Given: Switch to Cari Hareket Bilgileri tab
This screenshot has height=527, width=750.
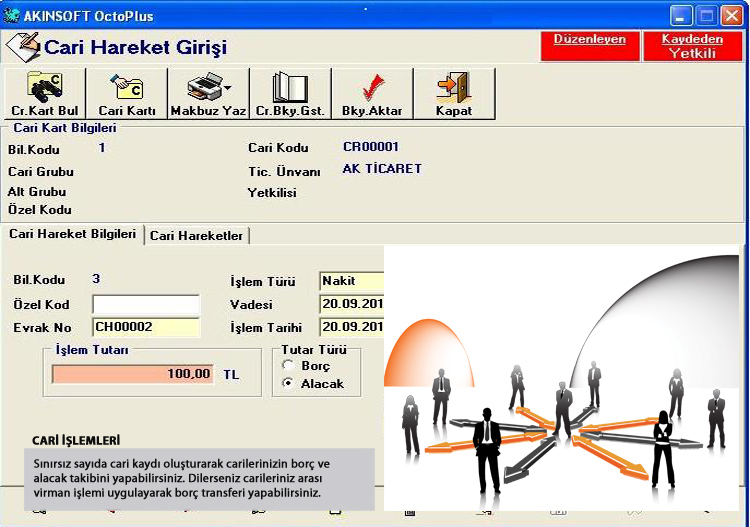Looking at the screenshot, I should tap(72, 234).
